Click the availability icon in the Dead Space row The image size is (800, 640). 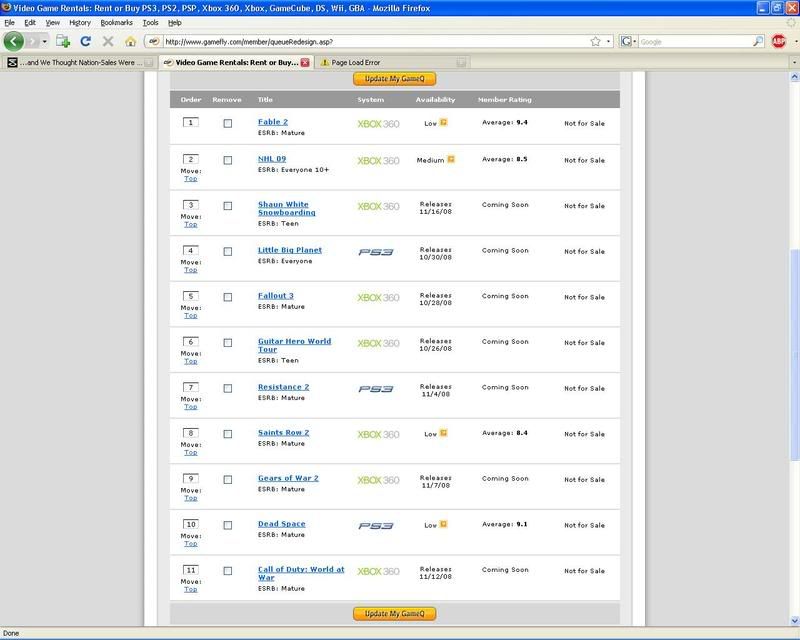443,524
